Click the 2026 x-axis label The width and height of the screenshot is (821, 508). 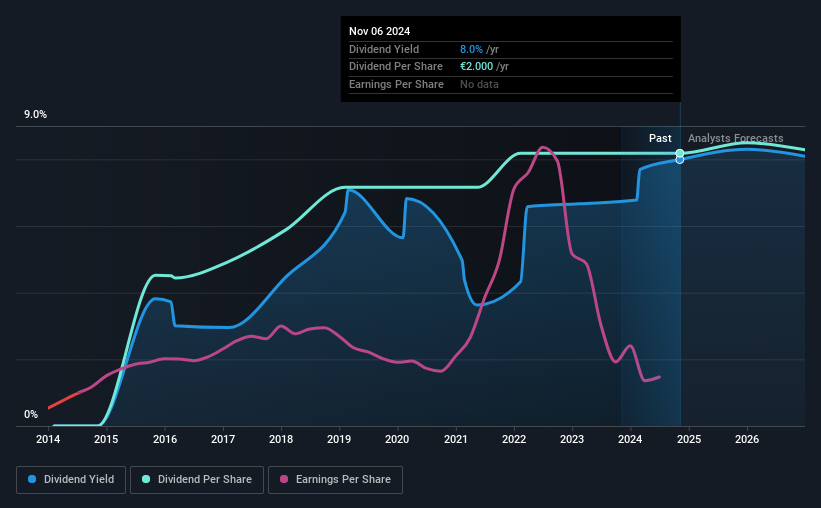(x=747, y=439)
